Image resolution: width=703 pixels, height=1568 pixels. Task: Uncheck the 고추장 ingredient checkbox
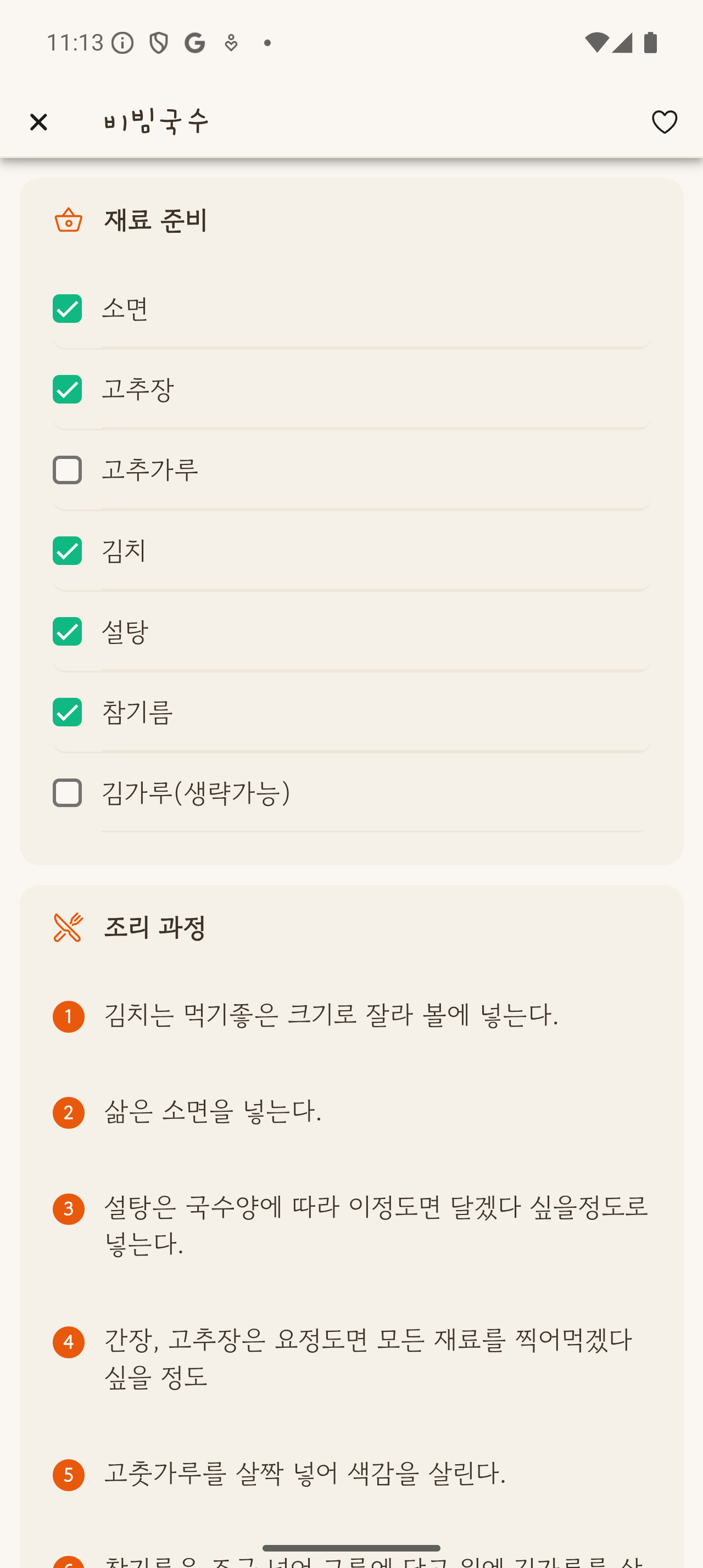[x=67, y=390]
